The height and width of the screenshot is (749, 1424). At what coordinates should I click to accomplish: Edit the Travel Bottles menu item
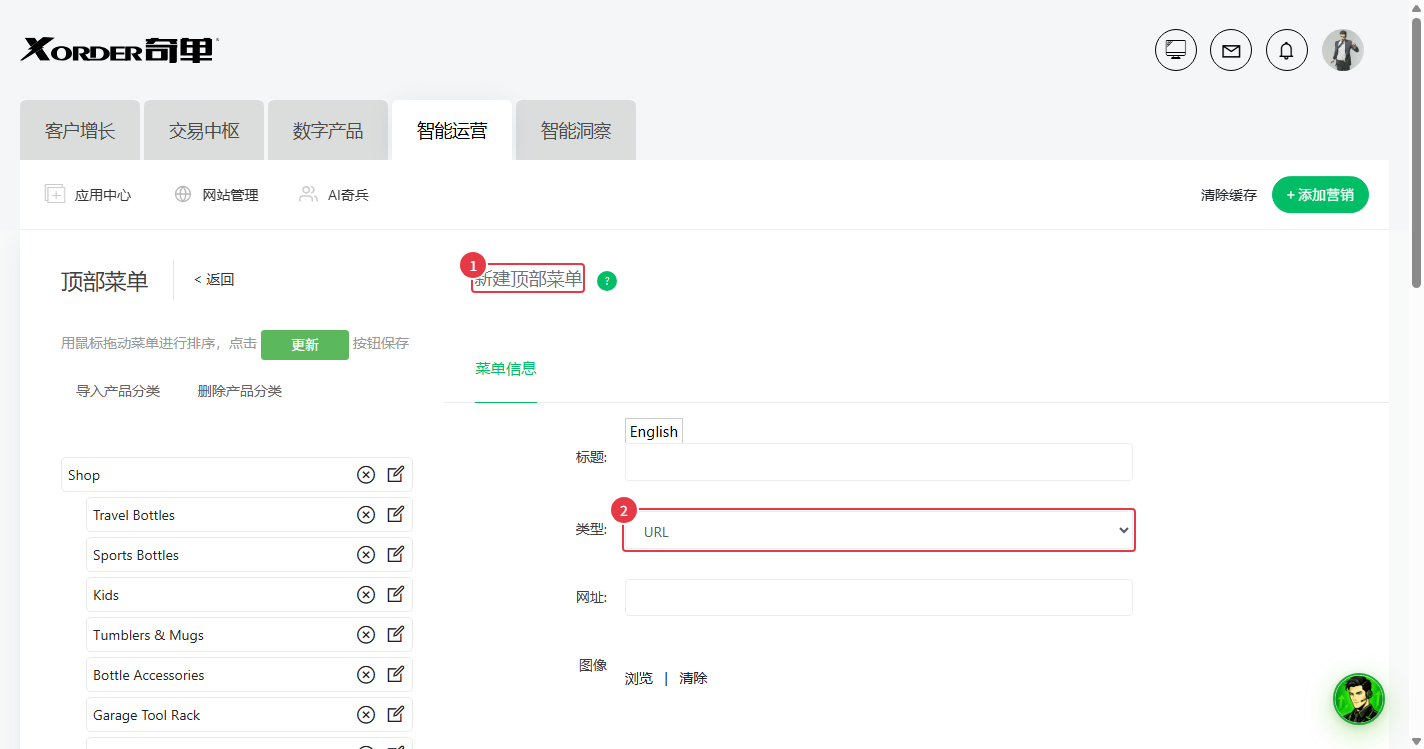(396, 514)
